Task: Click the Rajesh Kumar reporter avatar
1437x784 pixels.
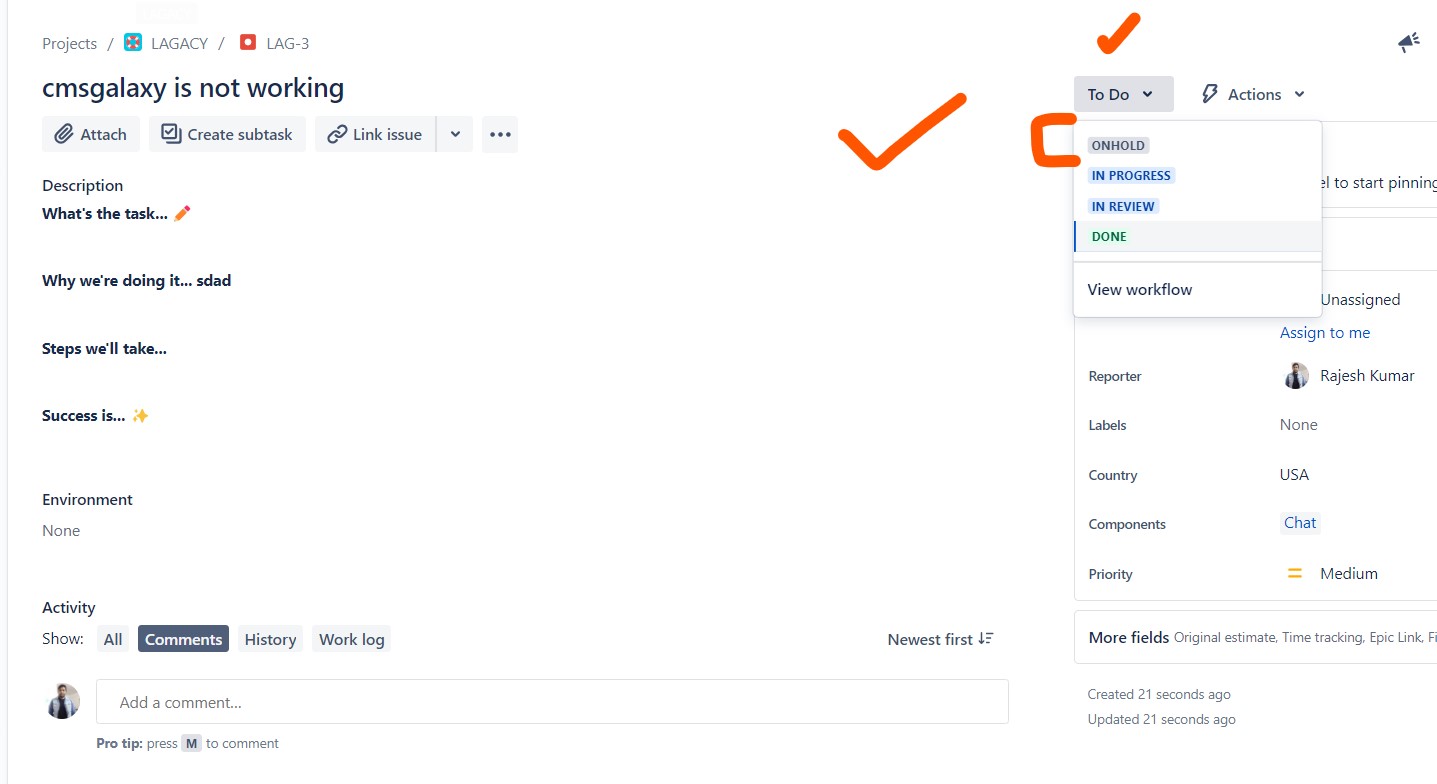Action: coord(1295,376)
